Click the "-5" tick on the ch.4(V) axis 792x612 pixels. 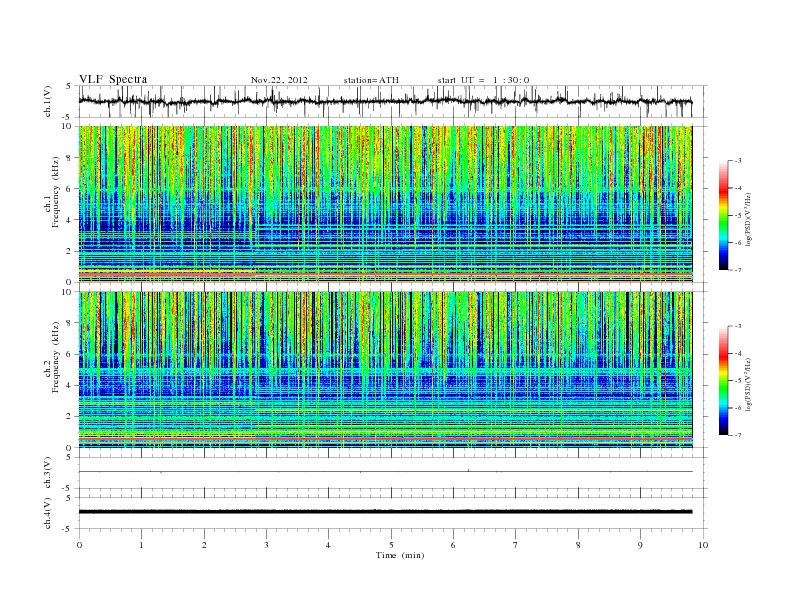[x=68, y=529]
